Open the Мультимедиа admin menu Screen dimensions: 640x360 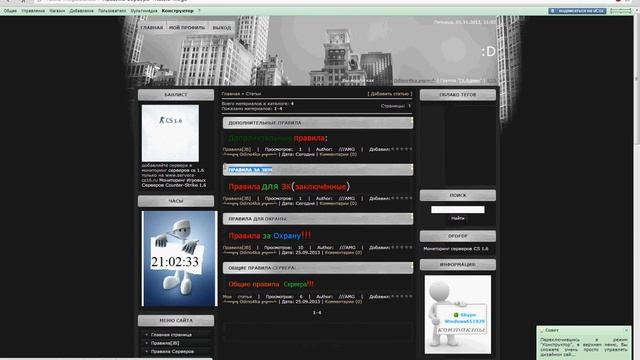(144, 11)
